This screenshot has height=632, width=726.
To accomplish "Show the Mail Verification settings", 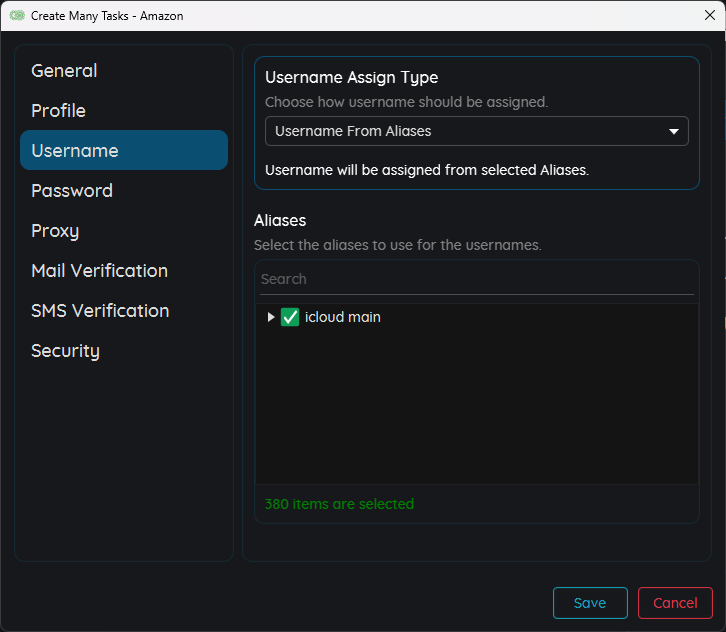I will coord(99,271).
